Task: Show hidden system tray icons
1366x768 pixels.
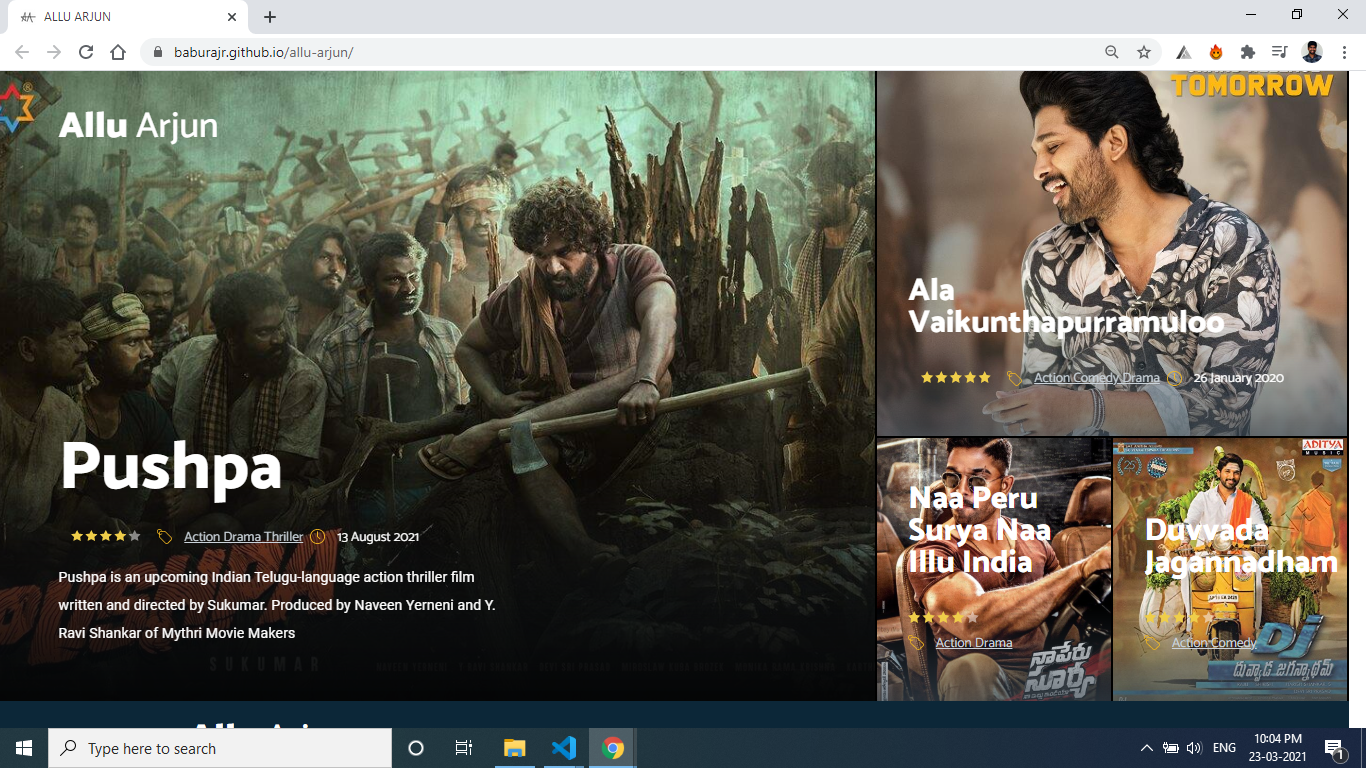Action: pos(1146,748)
